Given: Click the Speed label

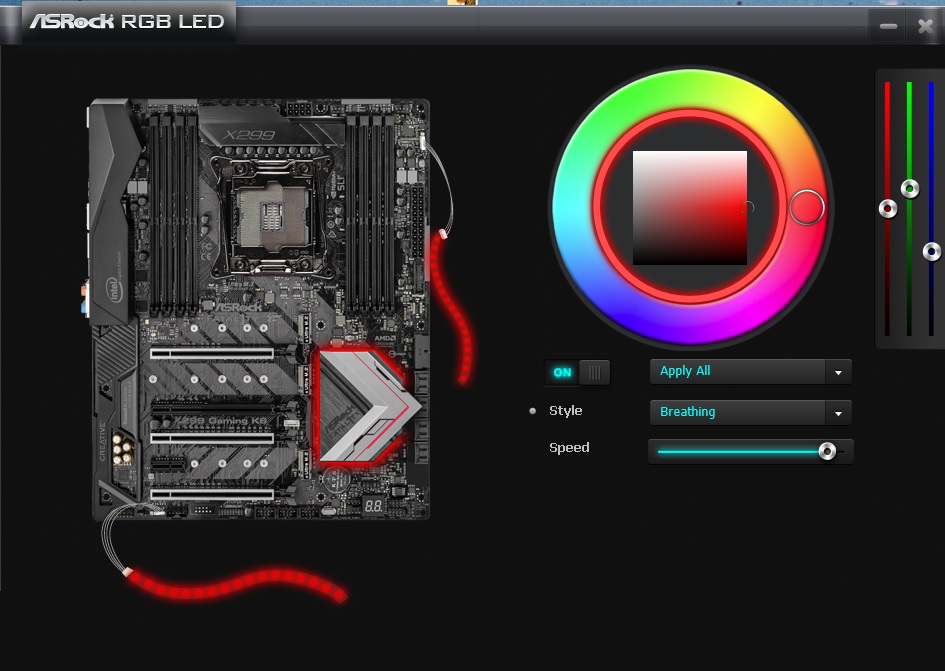Looking at the screenshot, I should (569, 447).
